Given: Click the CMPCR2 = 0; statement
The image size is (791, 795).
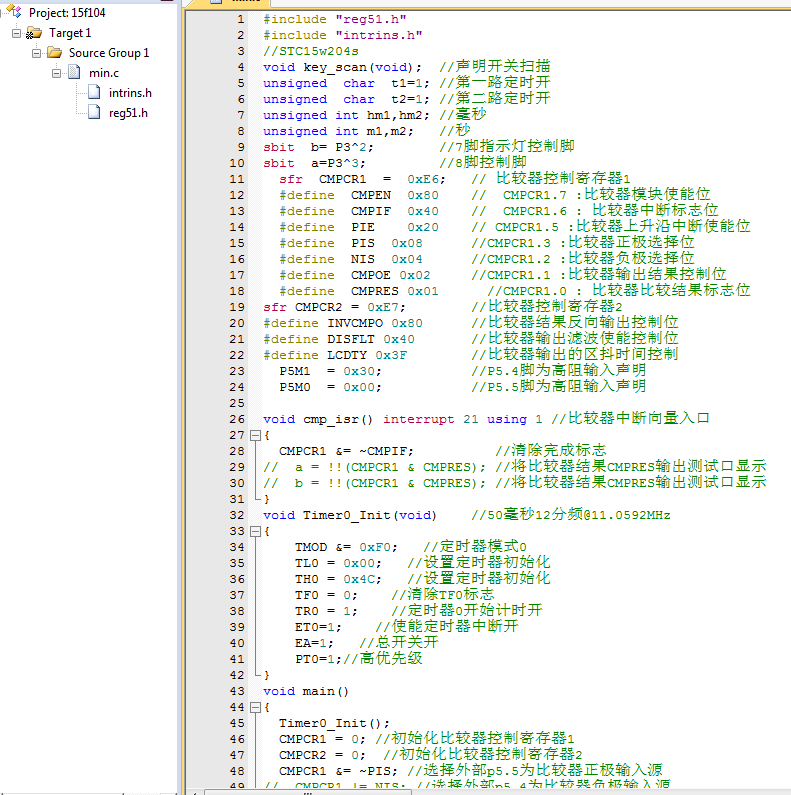Looking at the screenshot, I should (322, 755).
